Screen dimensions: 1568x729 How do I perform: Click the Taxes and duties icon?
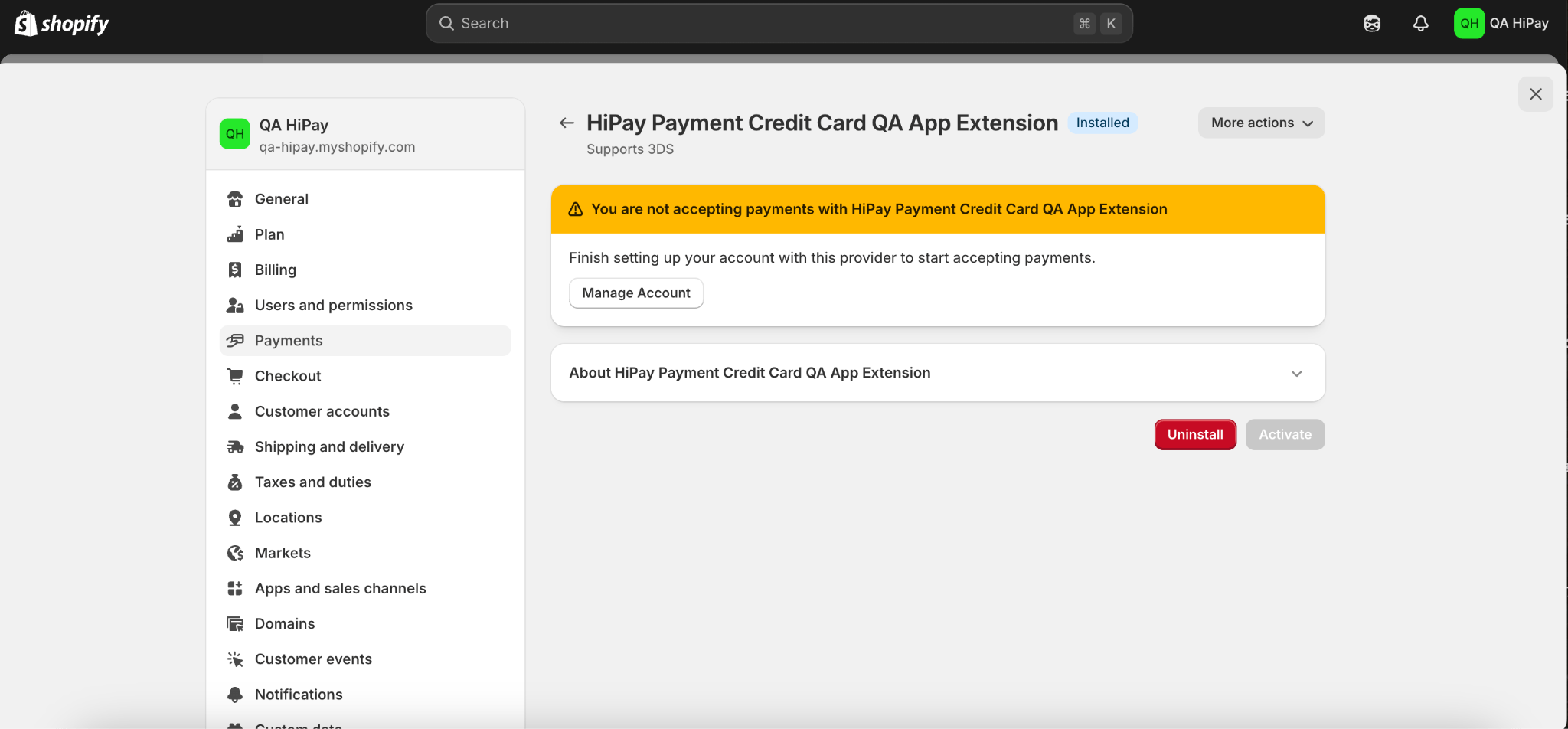(x=235, y=482)
